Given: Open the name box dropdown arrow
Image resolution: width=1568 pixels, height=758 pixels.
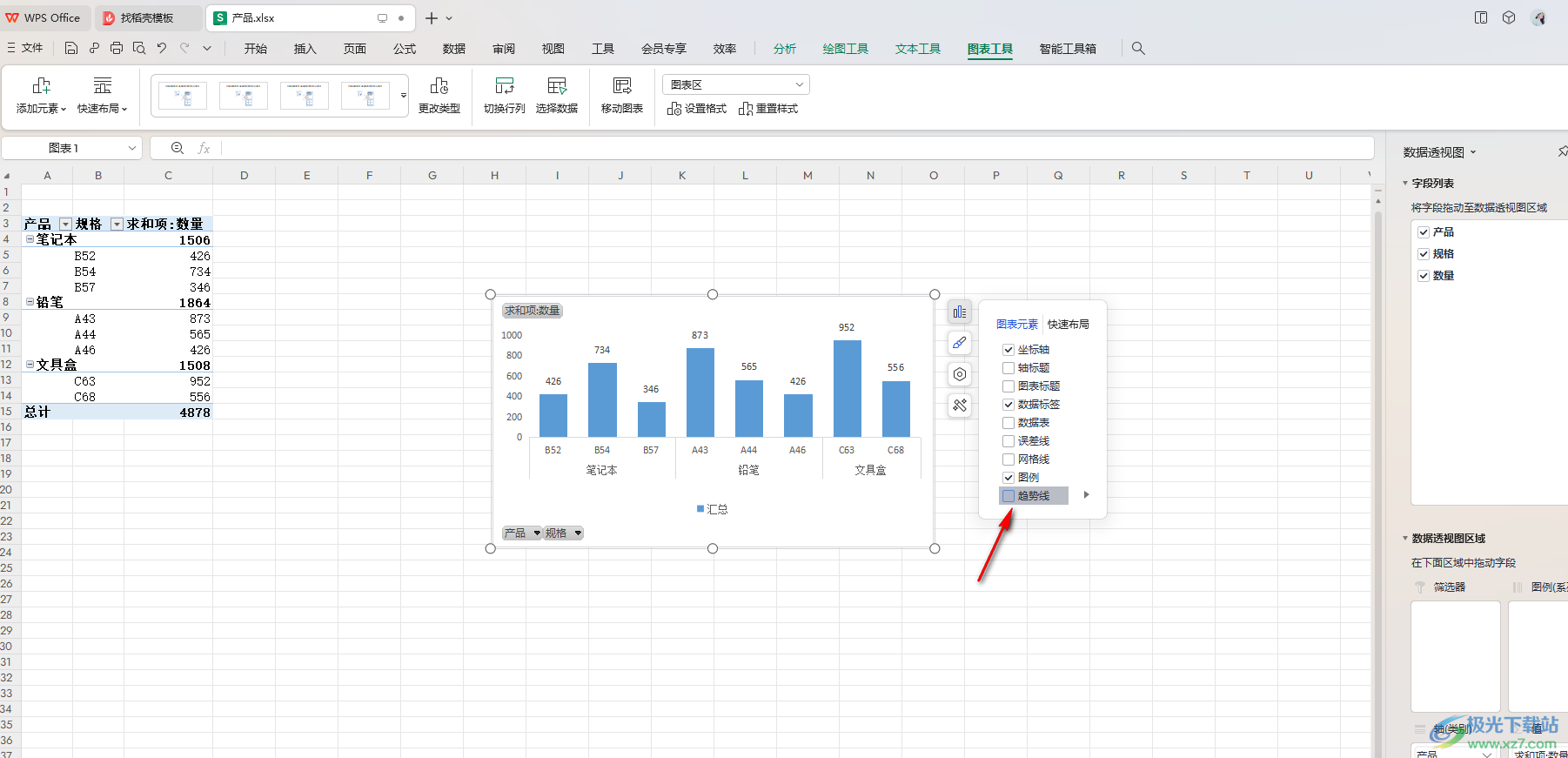Looking at the screenshot, I should [132, 148].
